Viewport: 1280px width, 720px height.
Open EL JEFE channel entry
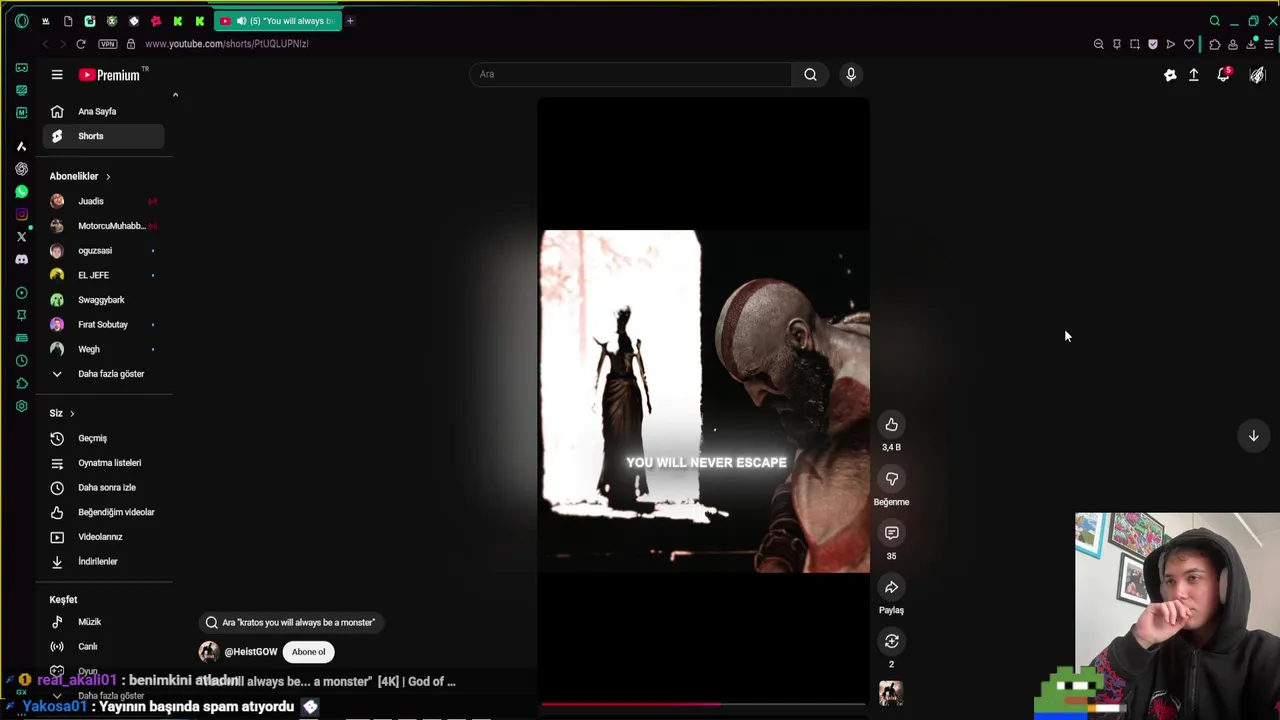(104, 275)
